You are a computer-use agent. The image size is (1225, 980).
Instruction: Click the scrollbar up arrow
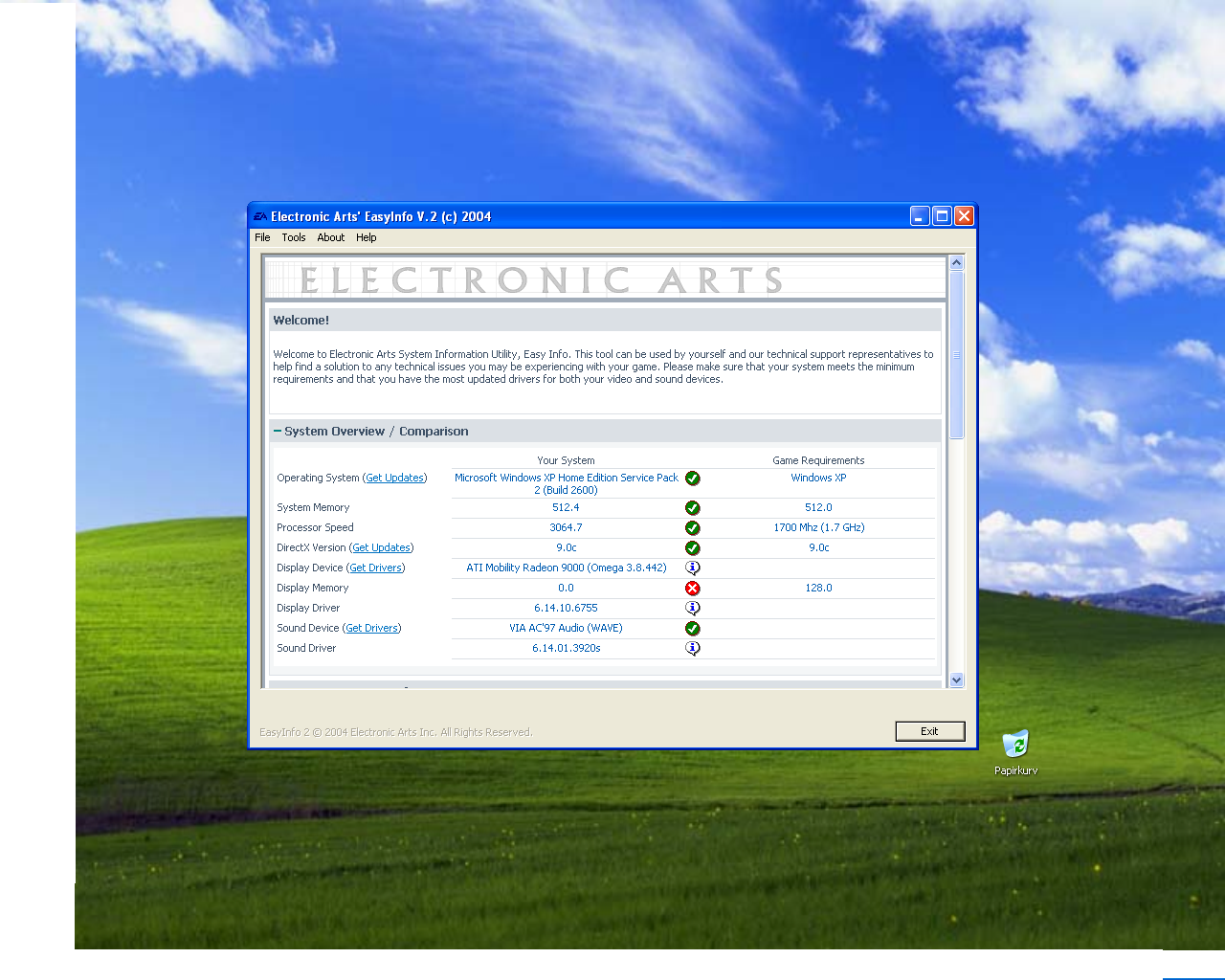pos(956,263)
